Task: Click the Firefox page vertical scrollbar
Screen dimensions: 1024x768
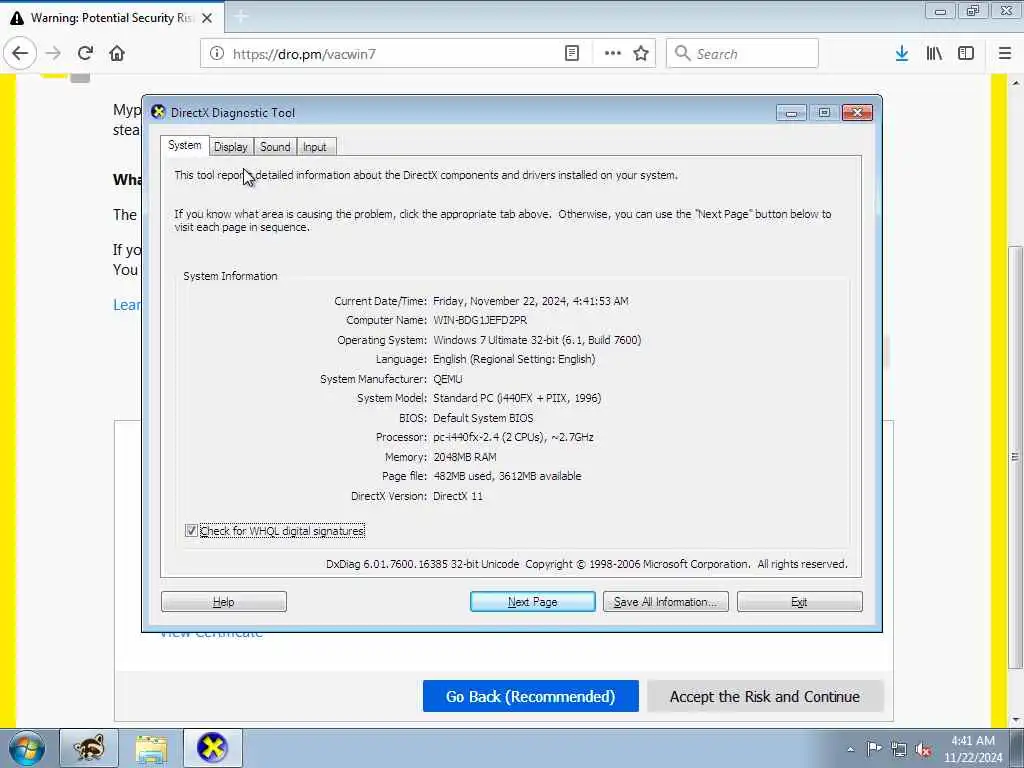Action: (x=1015, y=457)
